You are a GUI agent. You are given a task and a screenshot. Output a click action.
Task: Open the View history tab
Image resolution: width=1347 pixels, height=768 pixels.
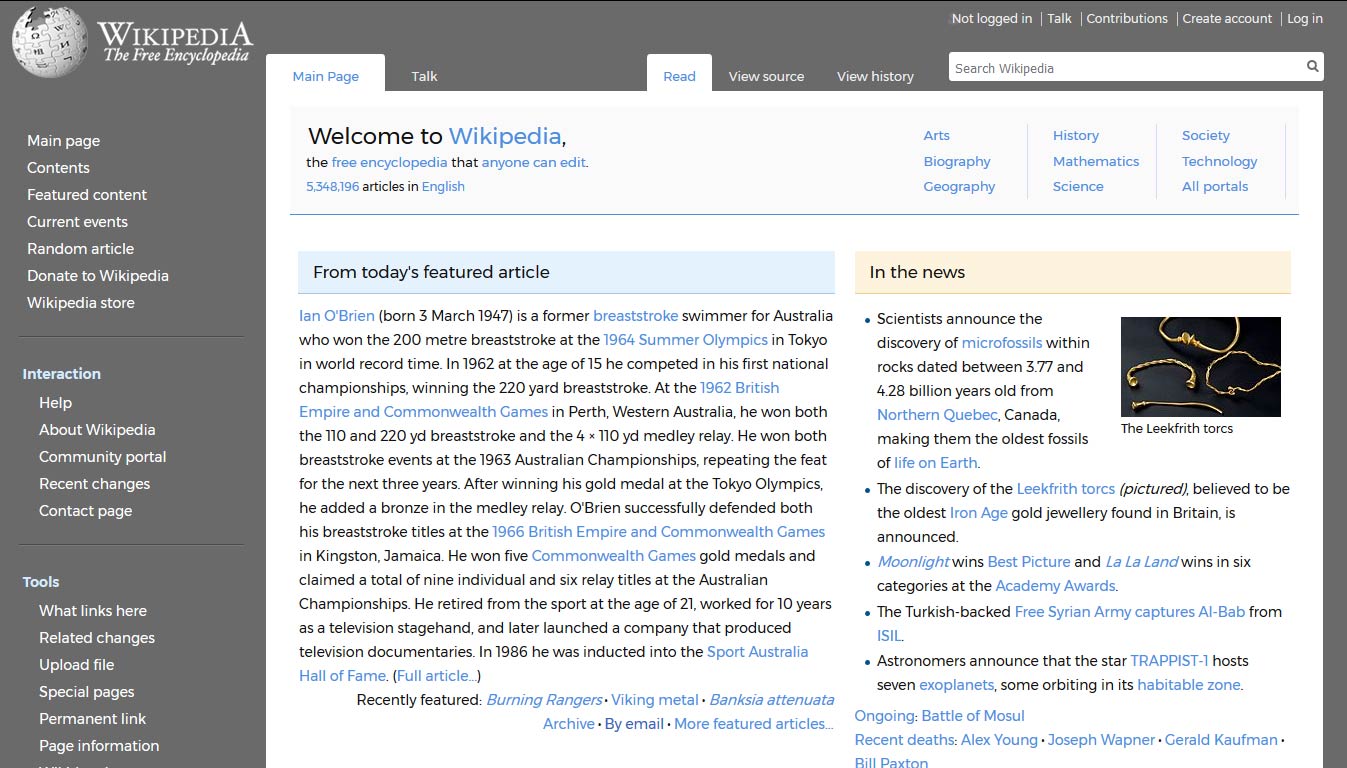875,76
